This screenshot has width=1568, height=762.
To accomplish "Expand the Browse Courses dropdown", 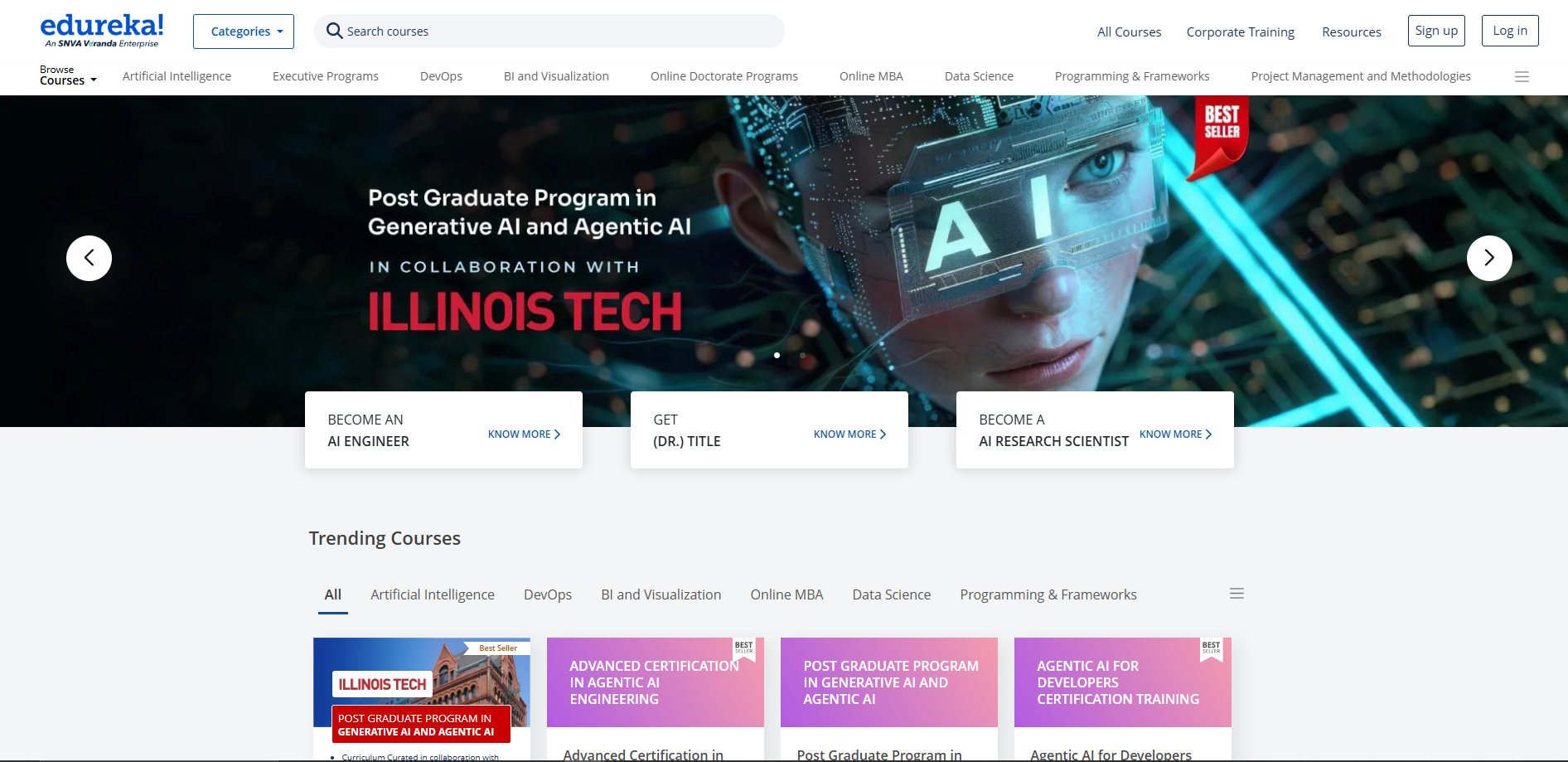I will [x=68, y=75].
